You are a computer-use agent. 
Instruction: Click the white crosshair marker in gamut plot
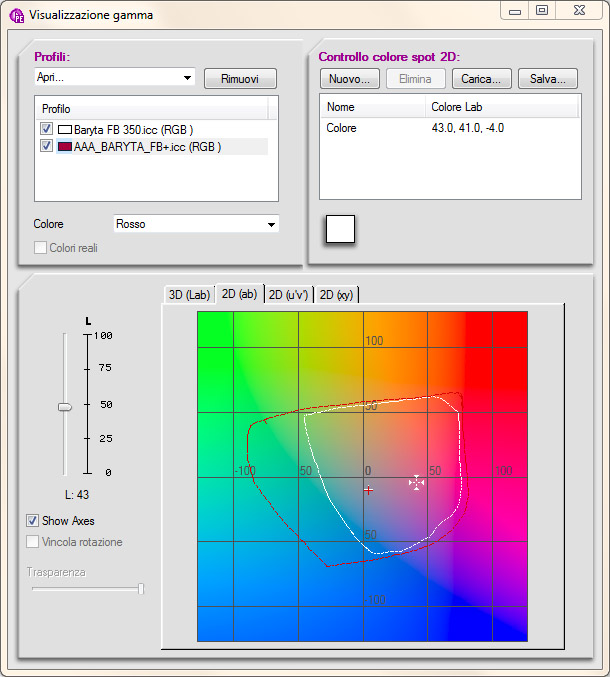point(417,483)
